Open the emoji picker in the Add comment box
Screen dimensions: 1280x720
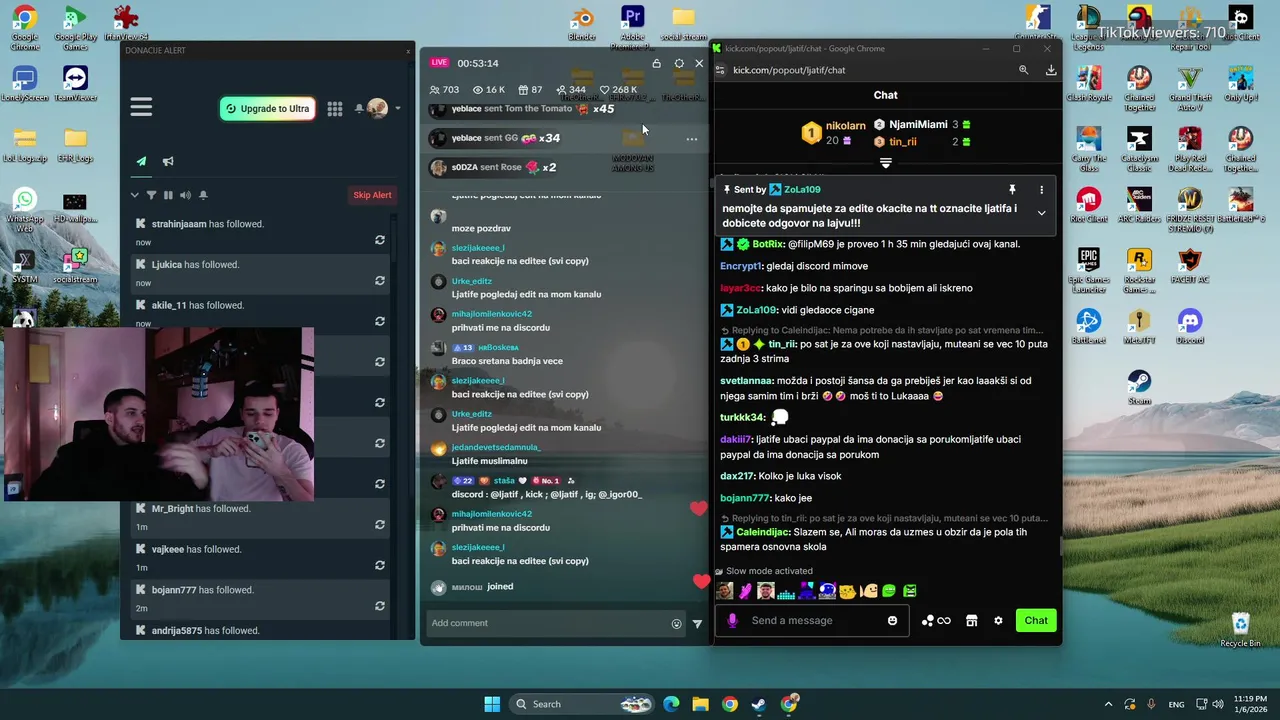677,624
